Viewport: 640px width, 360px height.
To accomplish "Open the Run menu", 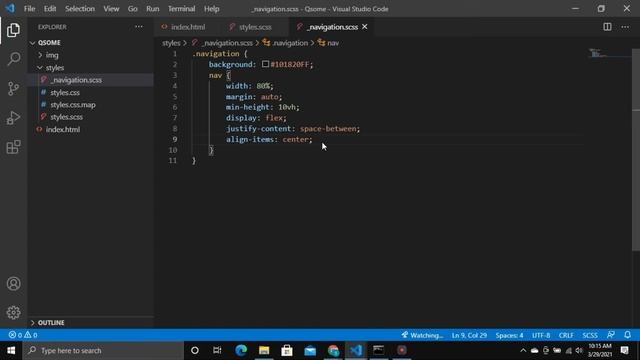I will [x=153, y=9].
